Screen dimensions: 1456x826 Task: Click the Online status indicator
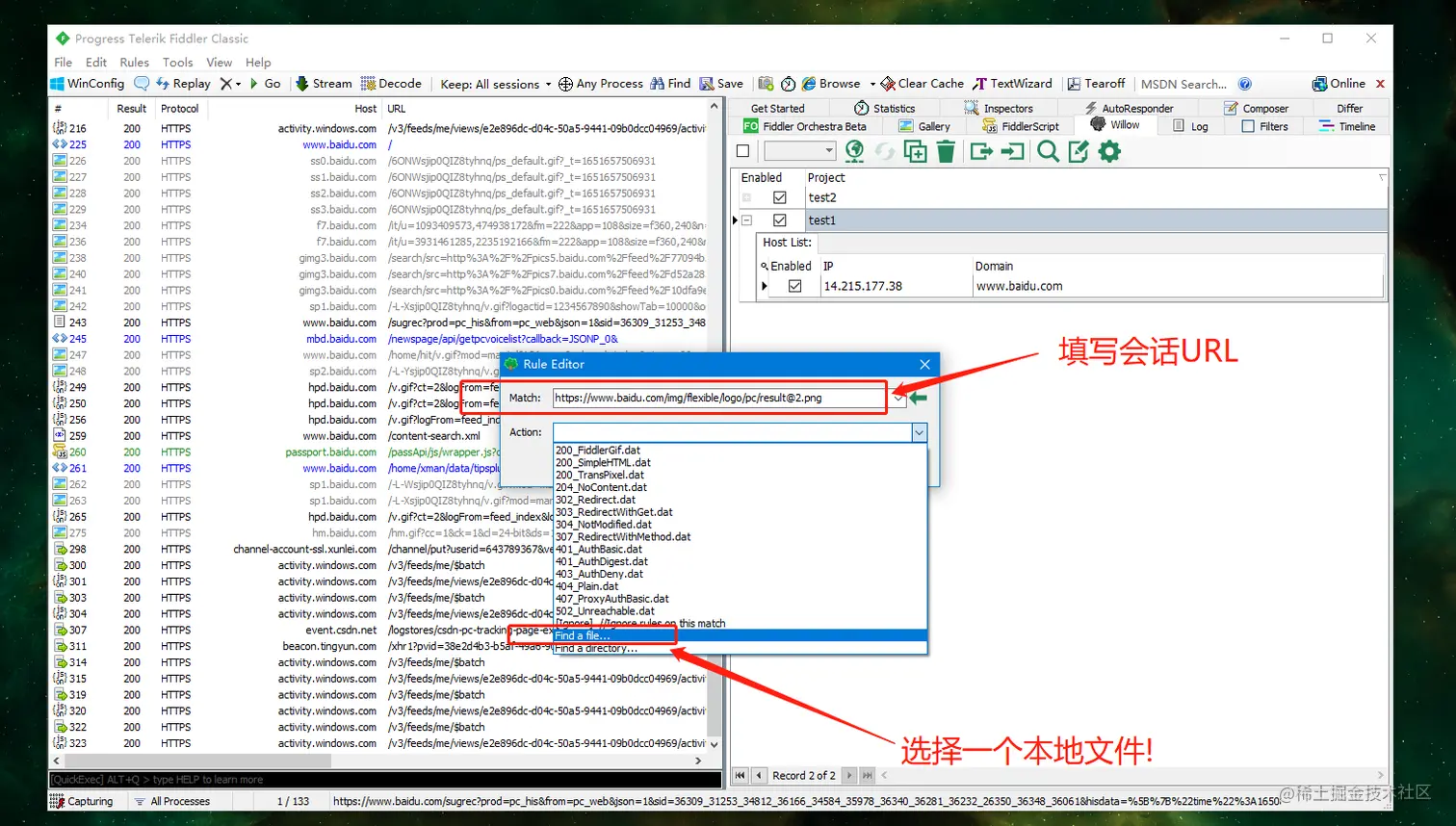click(1339, 84)
